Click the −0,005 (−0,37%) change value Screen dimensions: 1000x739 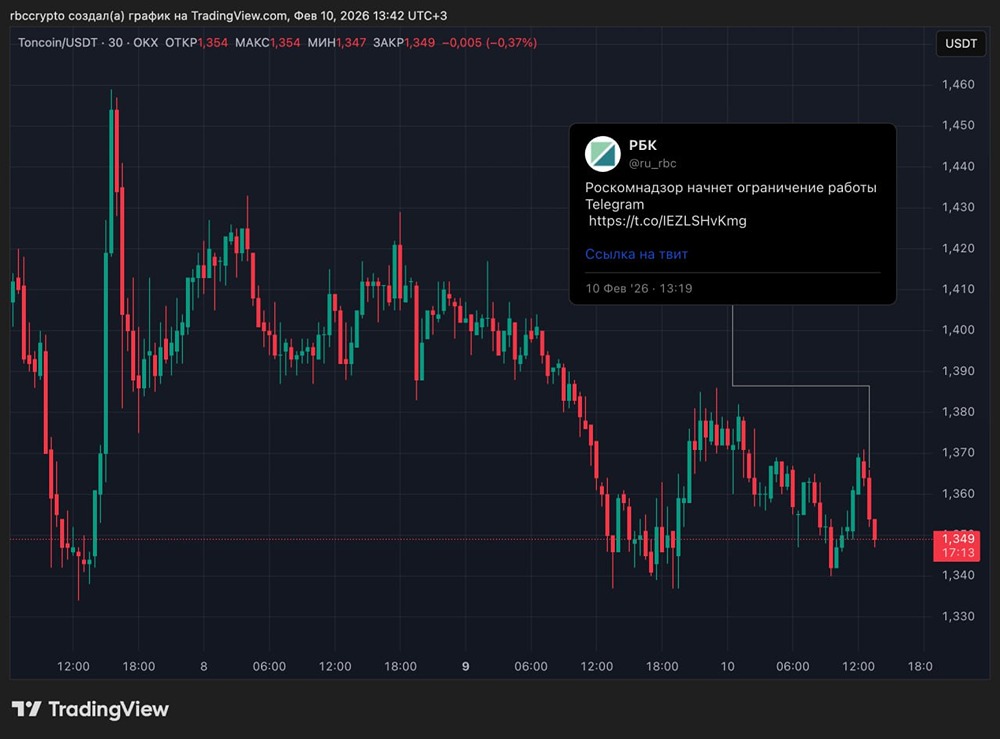click(489, 43)
